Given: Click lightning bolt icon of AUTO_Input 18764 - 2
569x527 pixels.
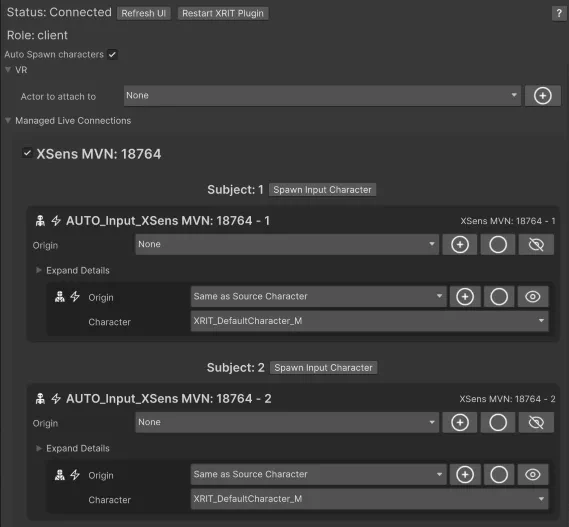Looking at the screenshot, I should click(56, 398).
